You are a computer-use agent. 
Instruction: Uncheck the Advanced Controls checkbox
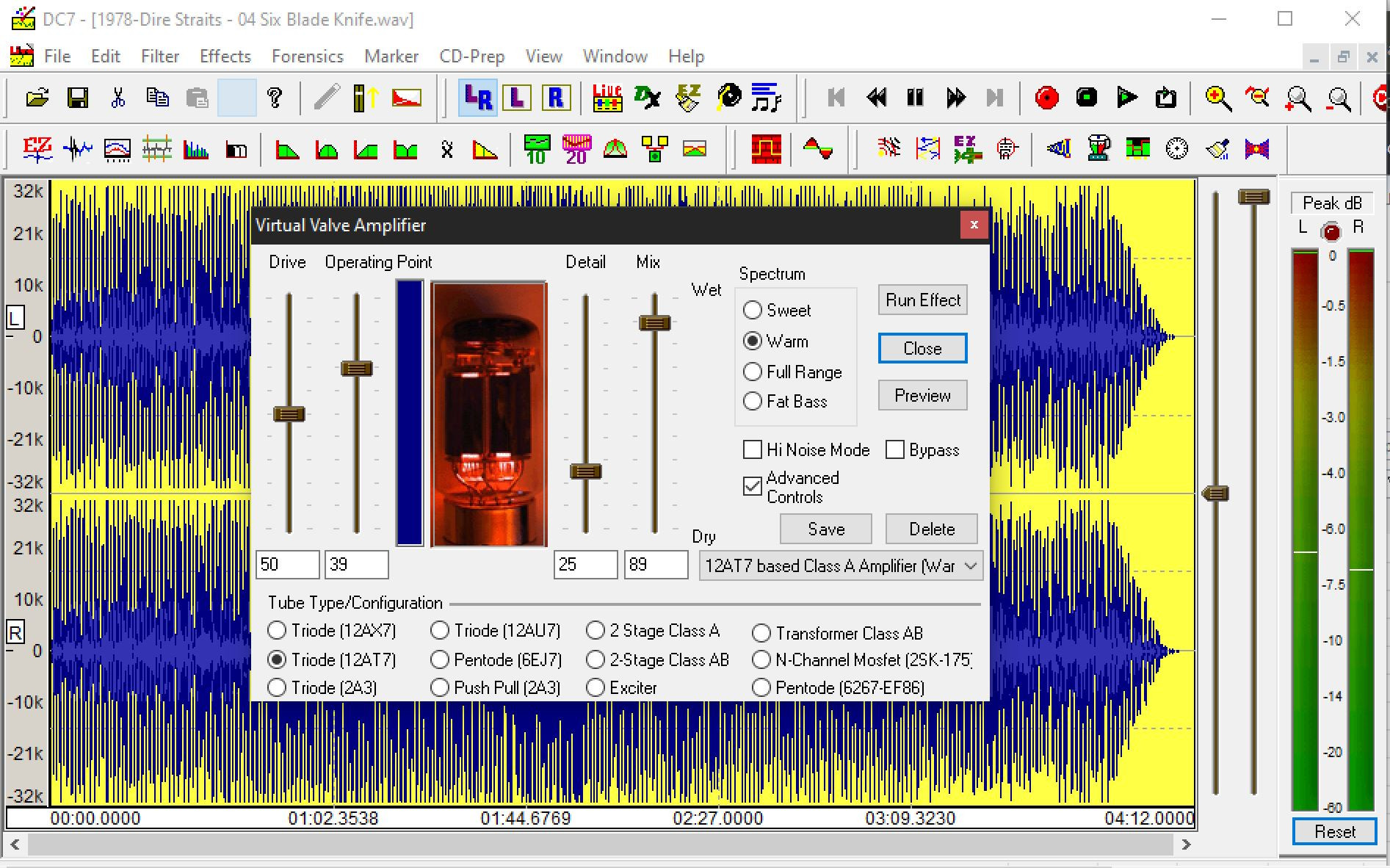[x=753, y=486]
